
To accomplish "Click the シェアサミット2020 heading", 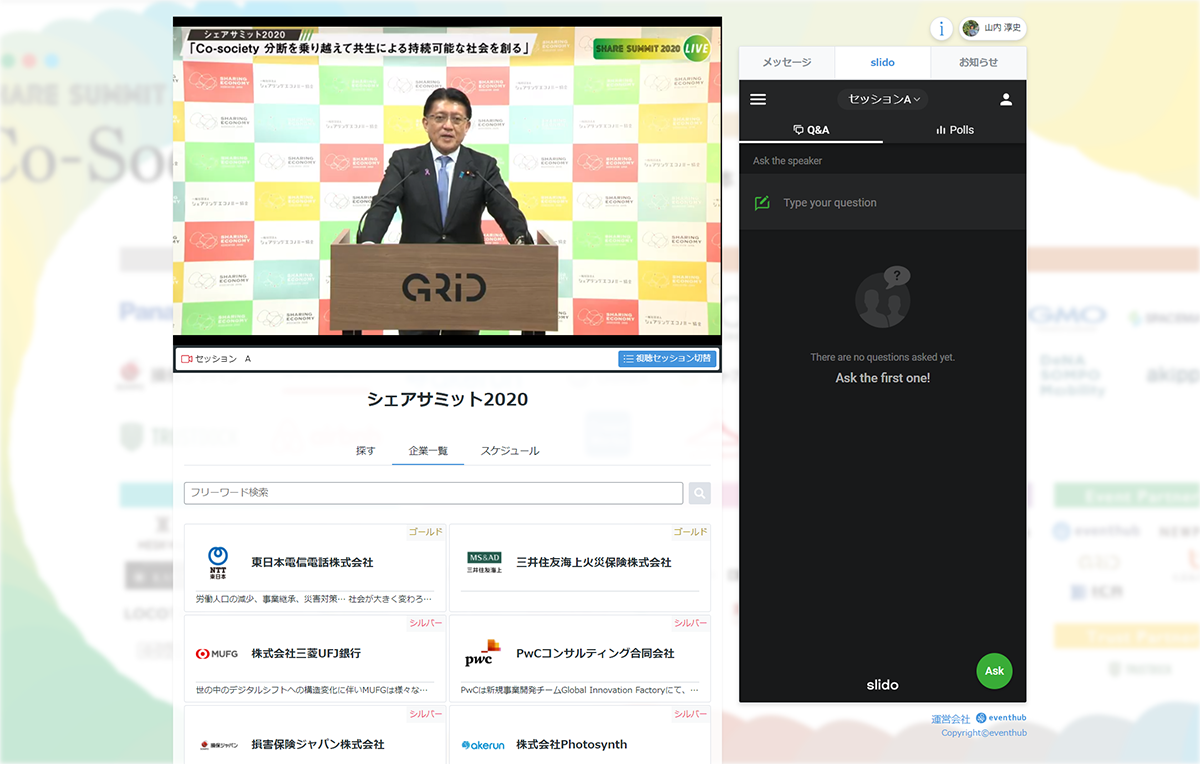I will coord(447,399).
